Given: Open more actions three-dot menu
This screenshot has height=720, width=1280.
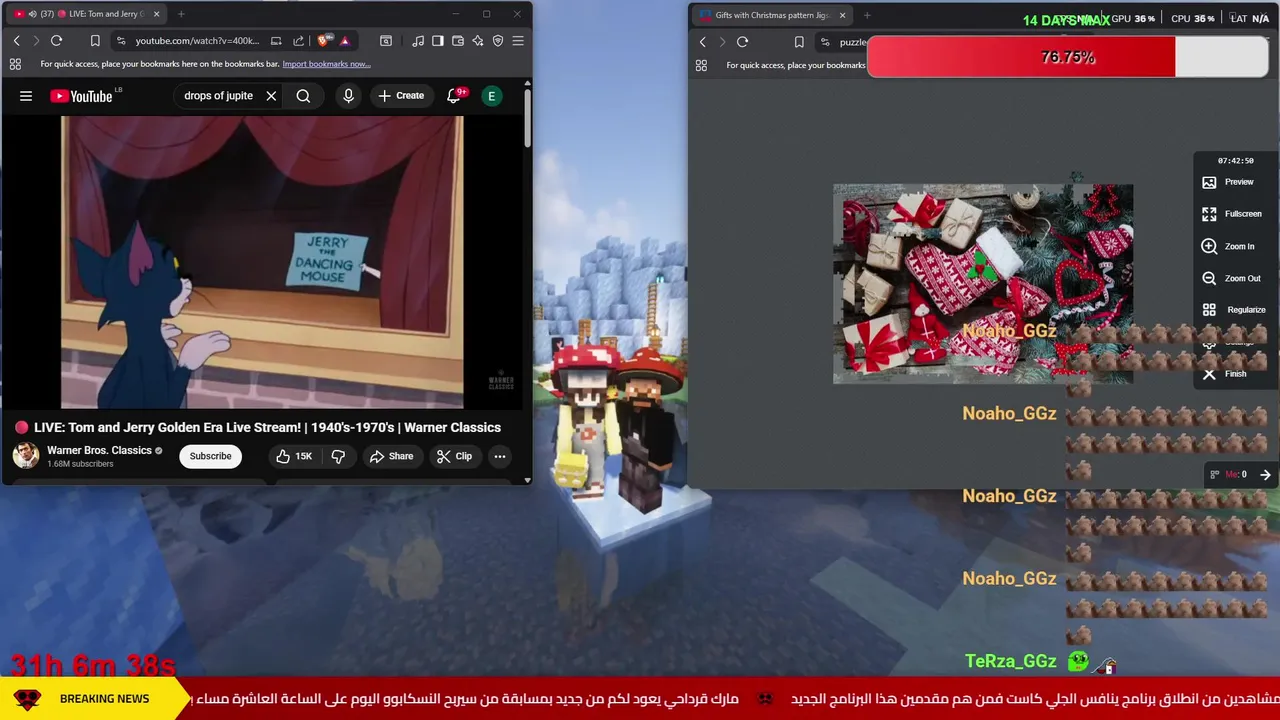Looking at the screenshot, I should (x=499, y=456).
